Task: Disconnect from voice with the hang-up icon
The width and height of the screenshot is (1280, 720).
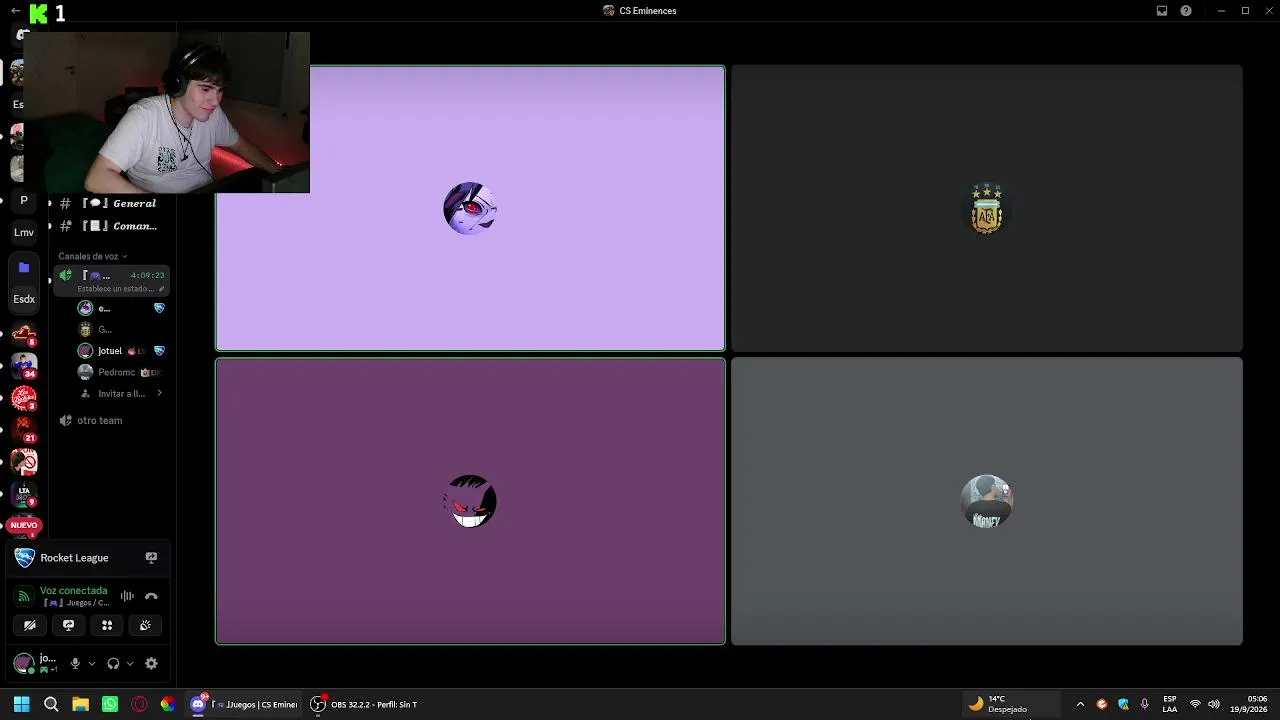Action: [x=151, y=596]
